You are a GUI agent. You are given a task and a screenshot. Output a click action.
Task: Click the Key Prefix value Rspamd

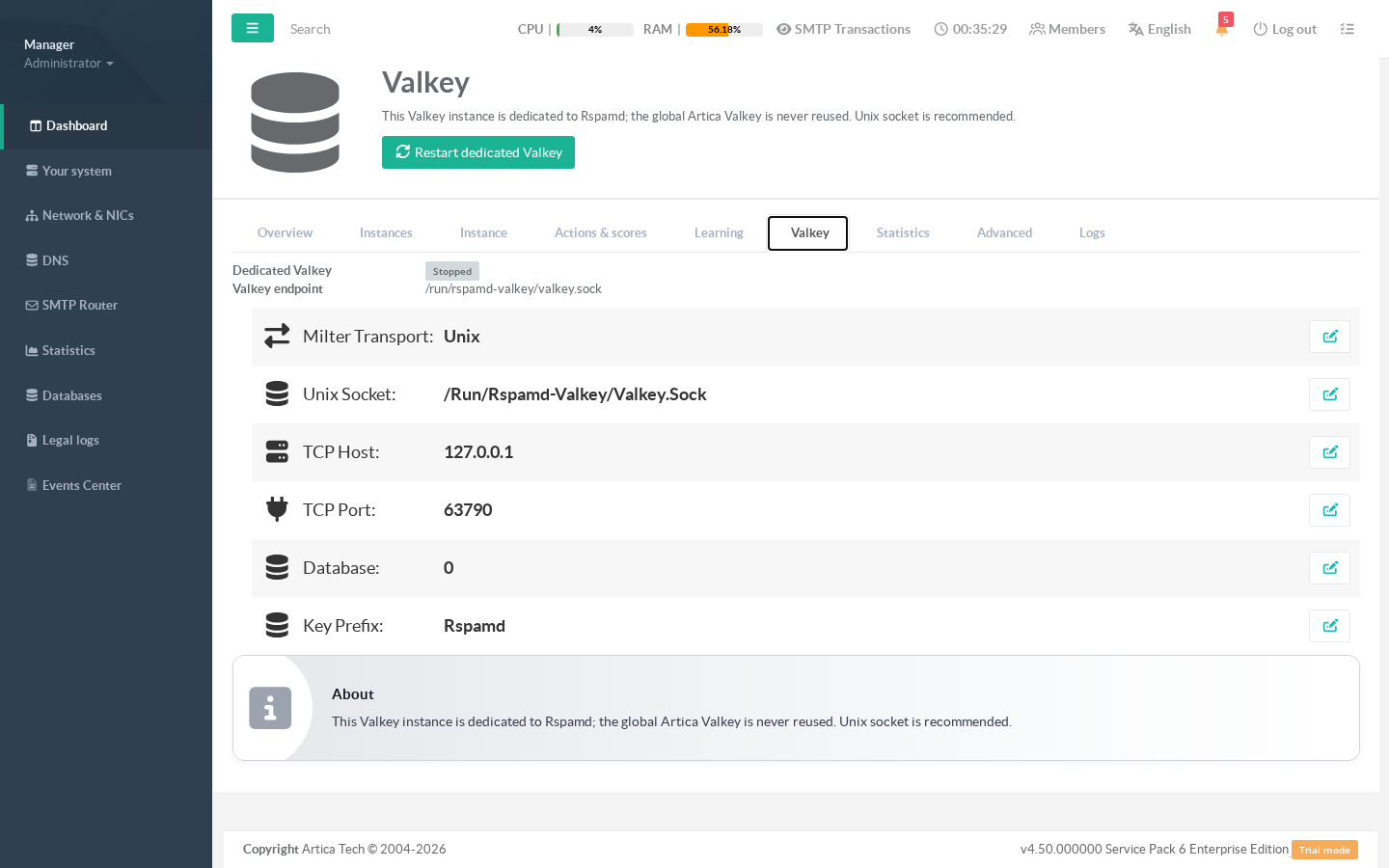click(475, 626)
